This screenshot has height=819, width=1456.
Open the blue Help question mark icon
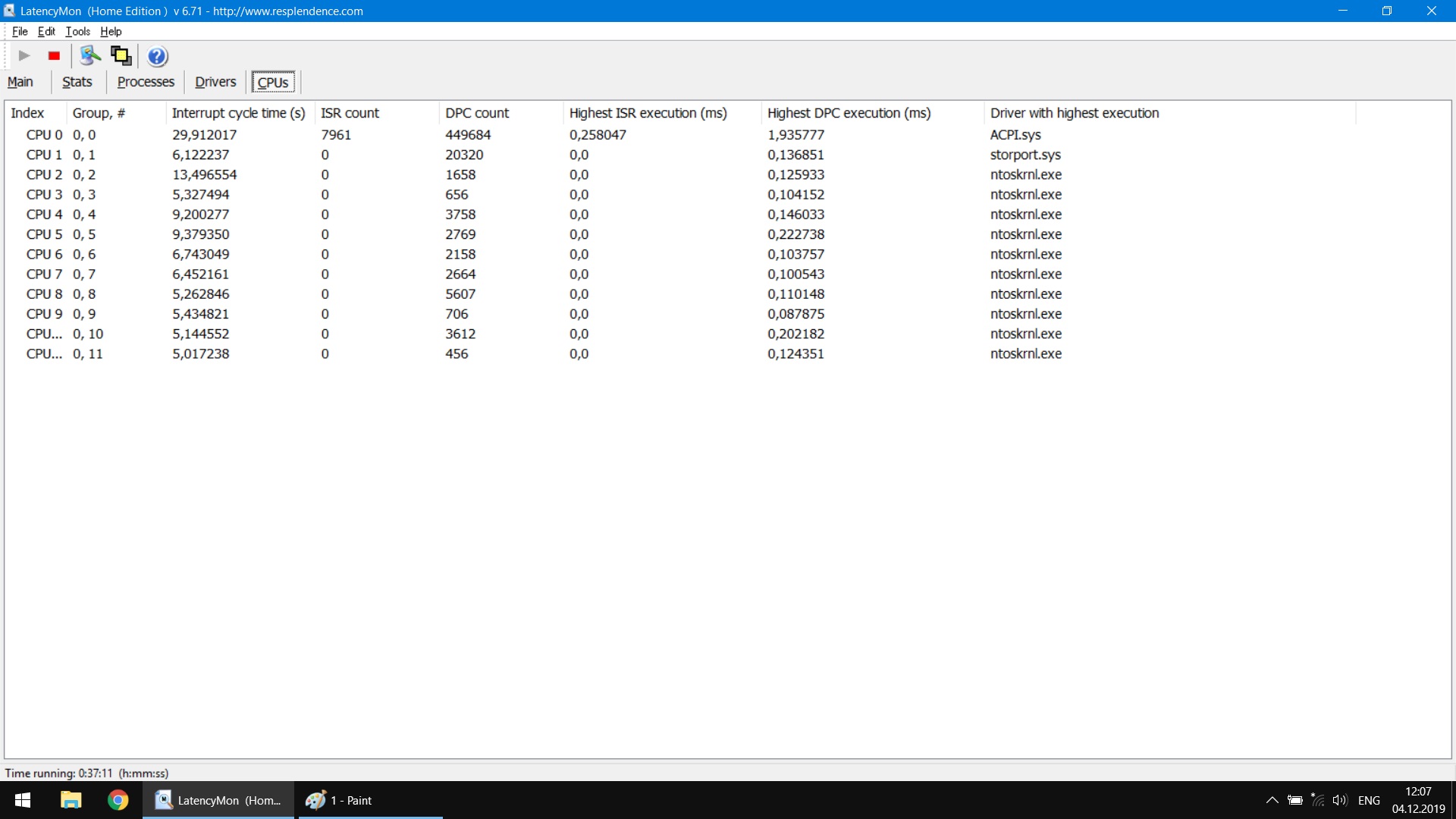[x=157, y=56]
